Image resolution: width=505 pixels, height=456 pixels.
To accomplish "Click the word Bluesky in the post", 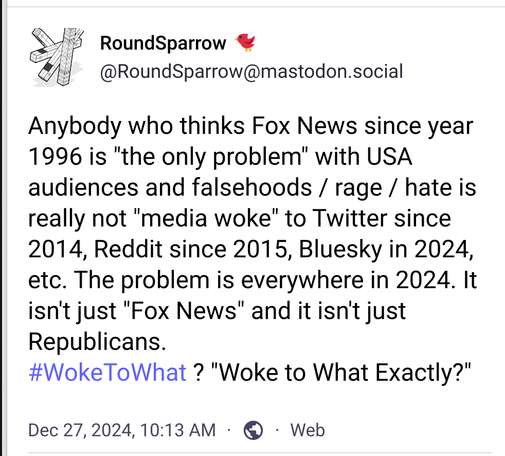I will coord(340,250).
